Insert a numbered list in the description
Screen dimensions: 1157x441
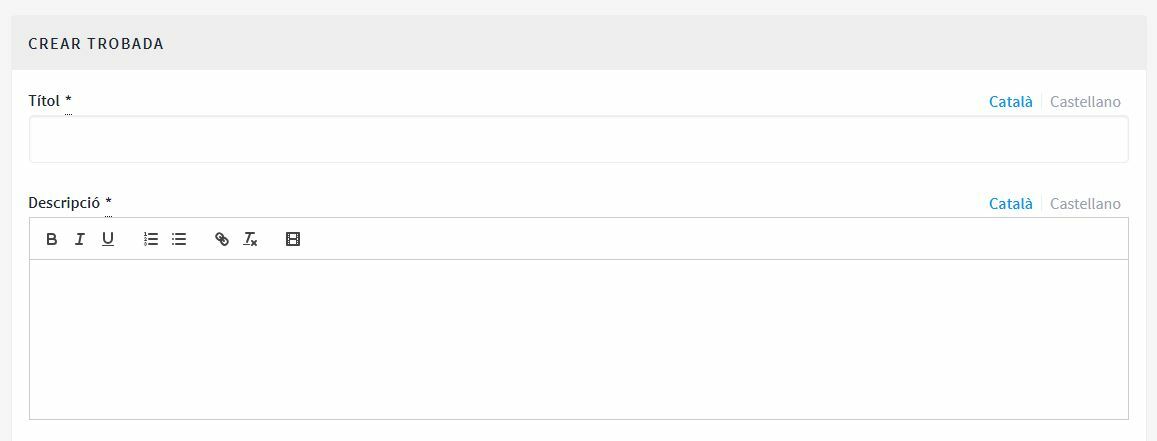click(x=151, y=239)
